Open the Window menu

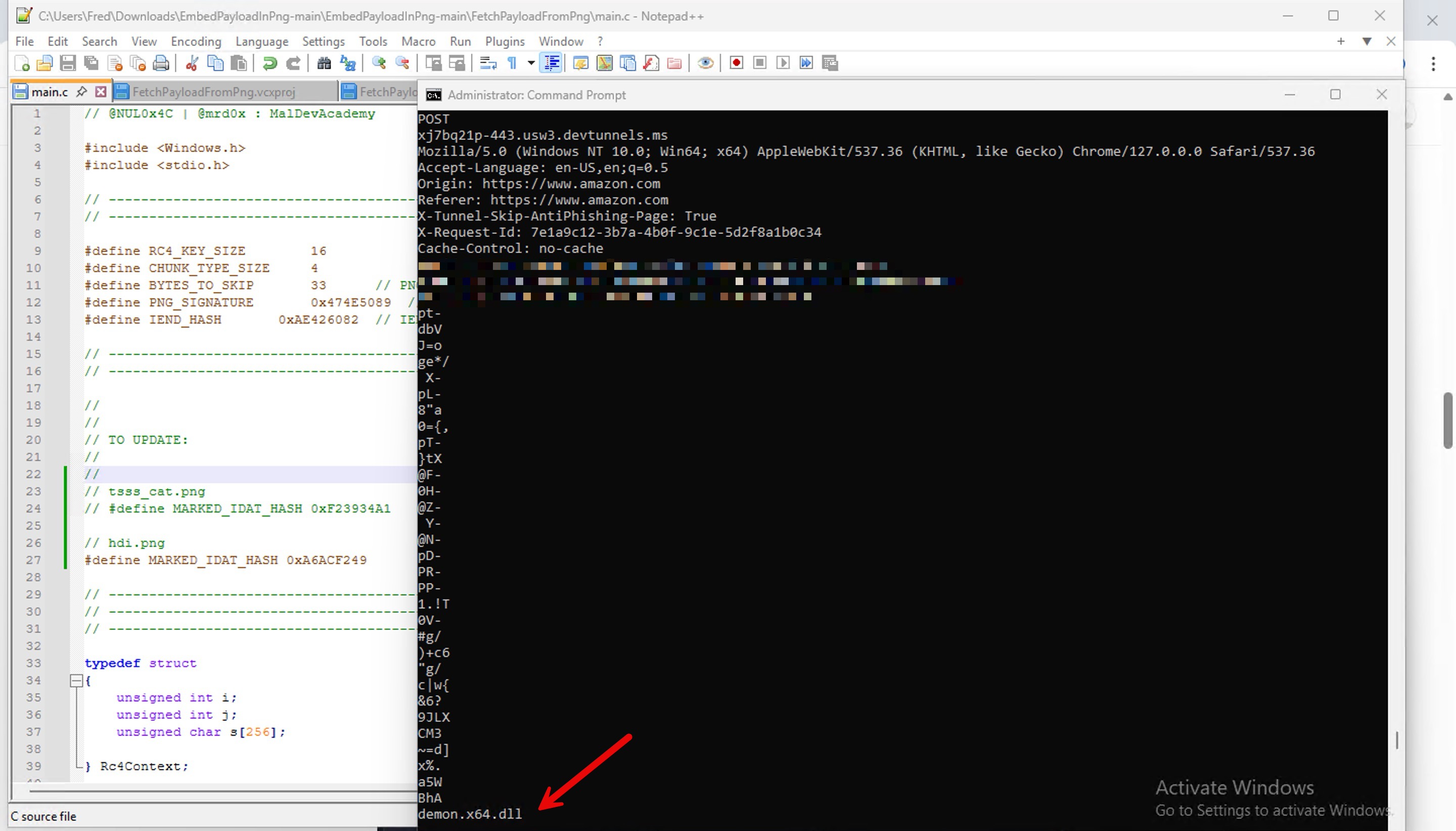tap(561, 41)
